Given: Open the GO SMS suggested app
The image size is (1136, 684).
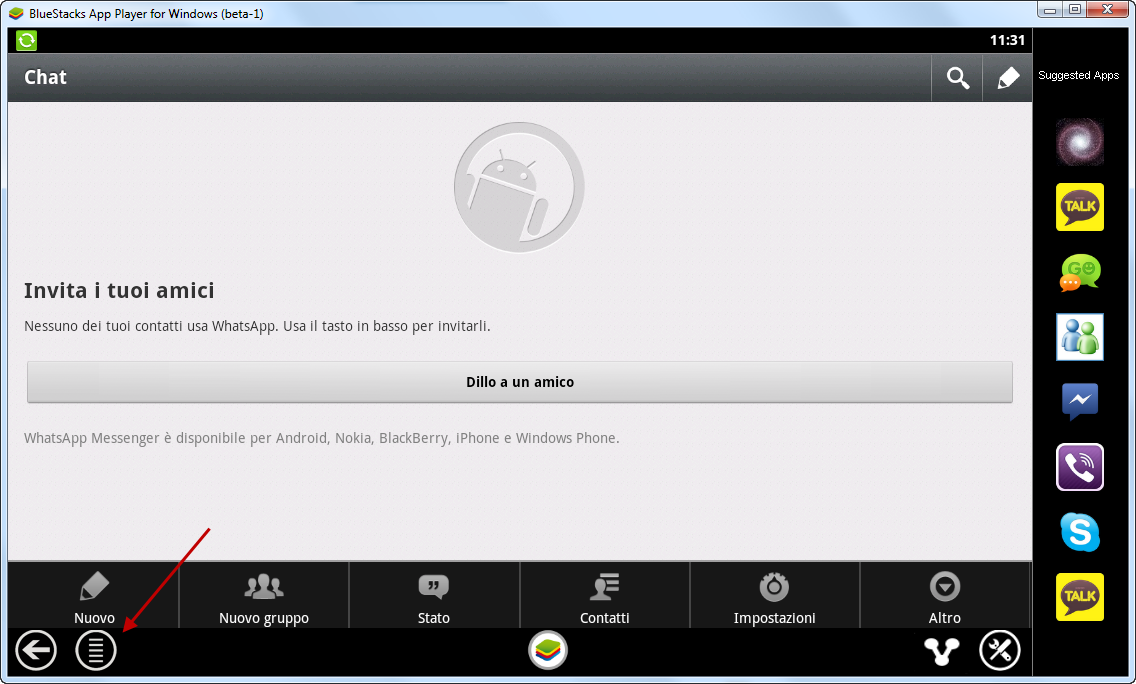Looking at the screenshot, I should pos(1080,272).
